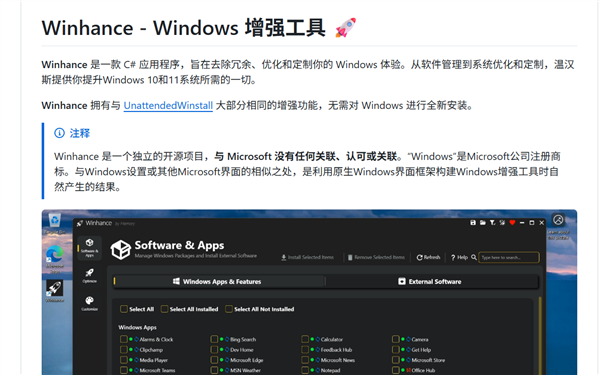This screenshot has height=375, width=600.
Task: Click the Help button
Action: [x=459, y=257]
